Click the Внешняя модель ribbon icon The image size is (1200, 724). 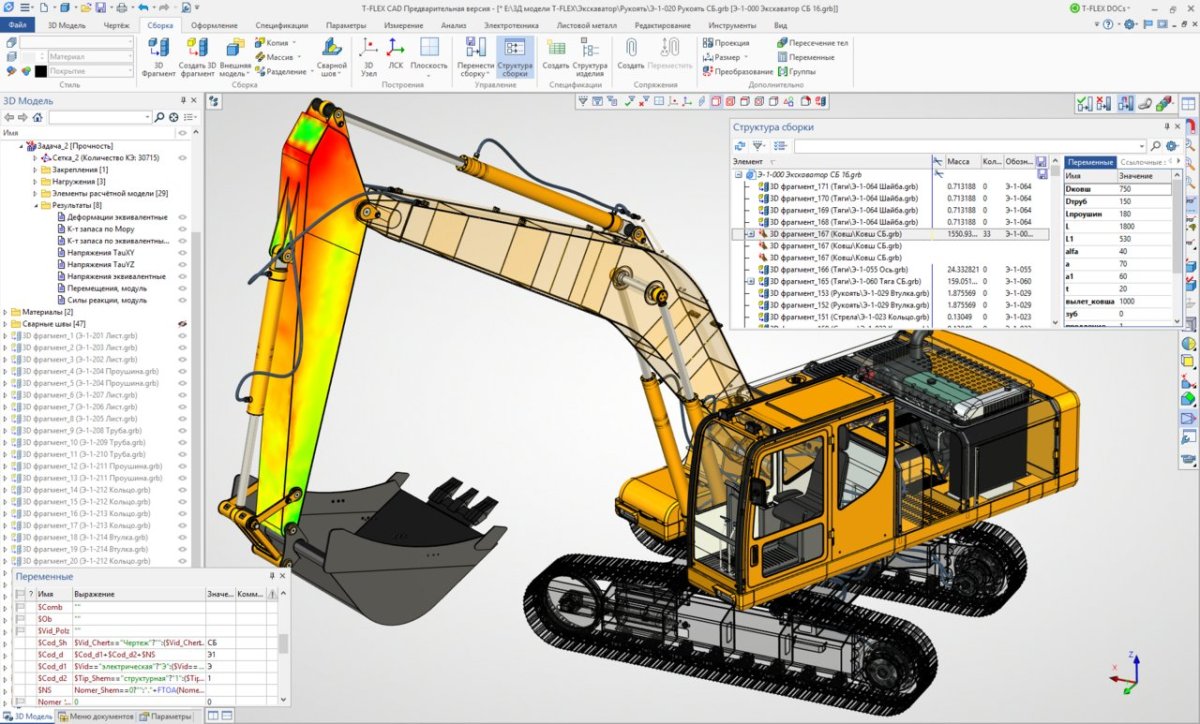234,46
